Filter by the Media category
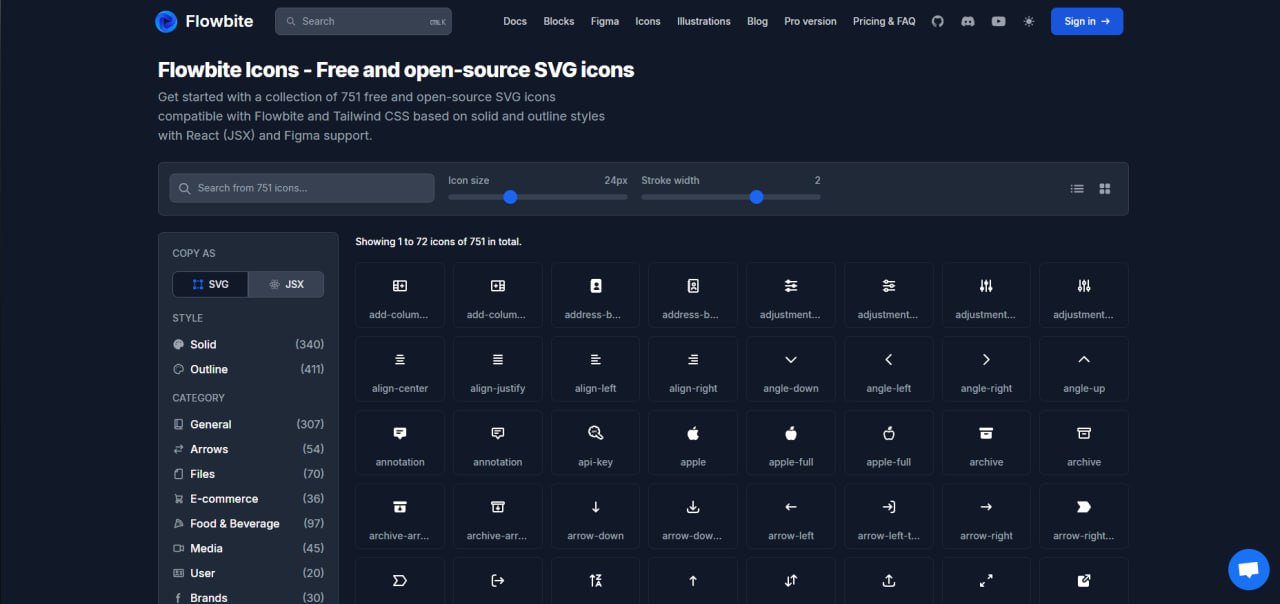Screen dimensions: 1280x604 248,548
